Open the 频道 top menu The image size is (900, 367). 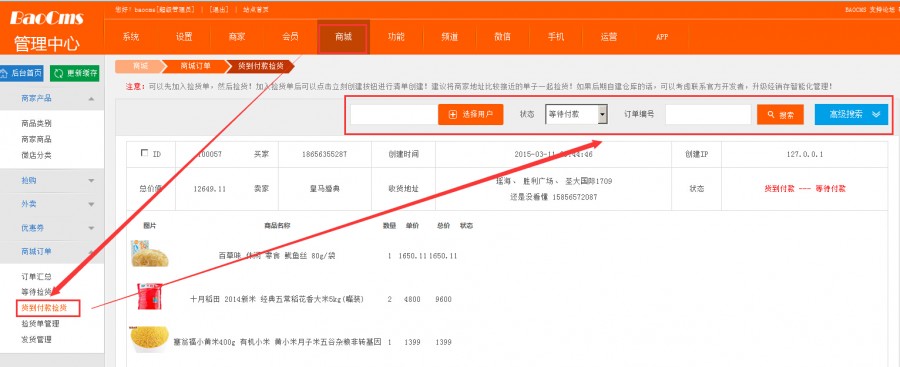coord(450,37)
